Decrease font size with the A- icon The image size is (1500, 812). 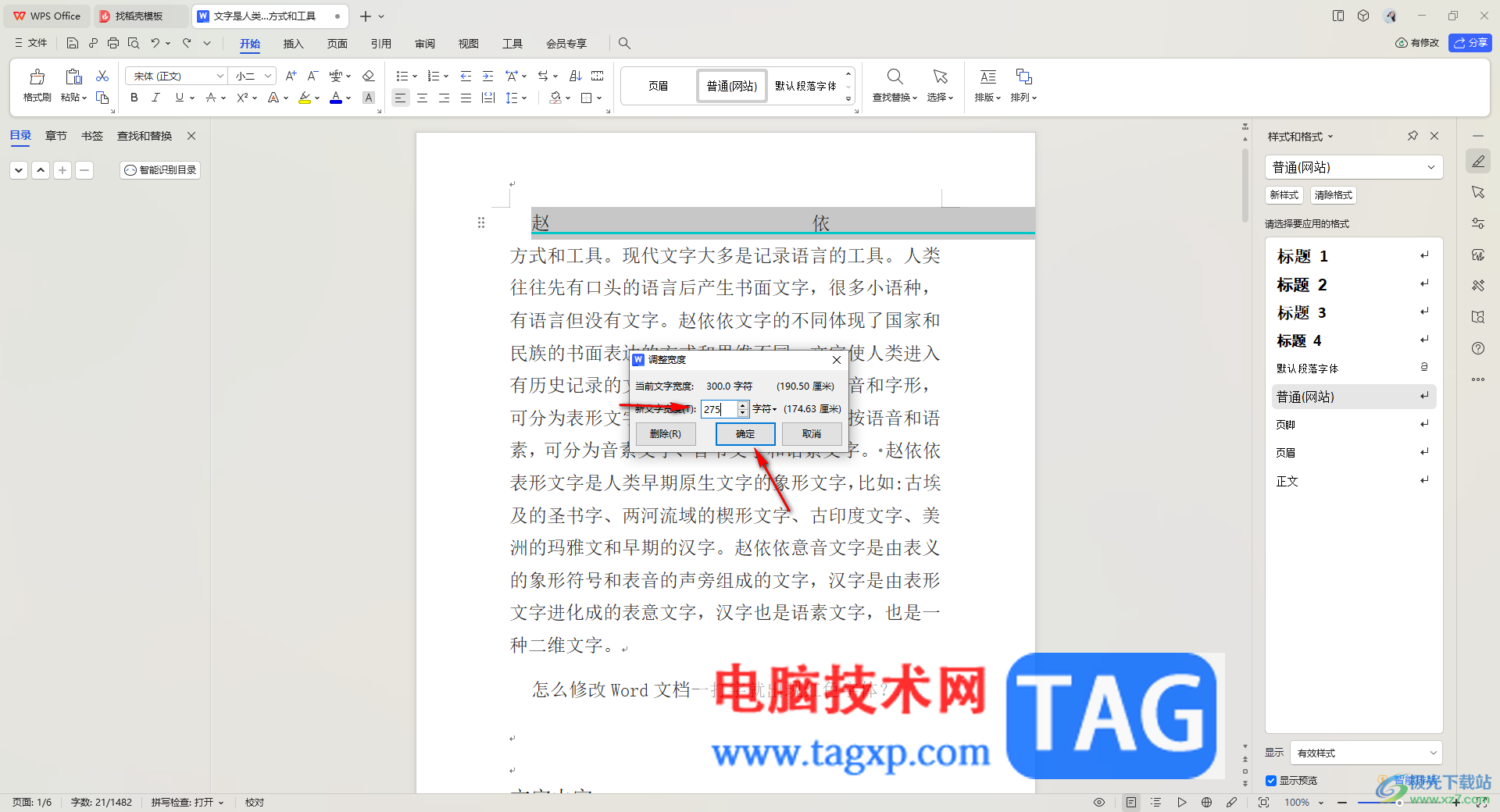click(312, 76)
